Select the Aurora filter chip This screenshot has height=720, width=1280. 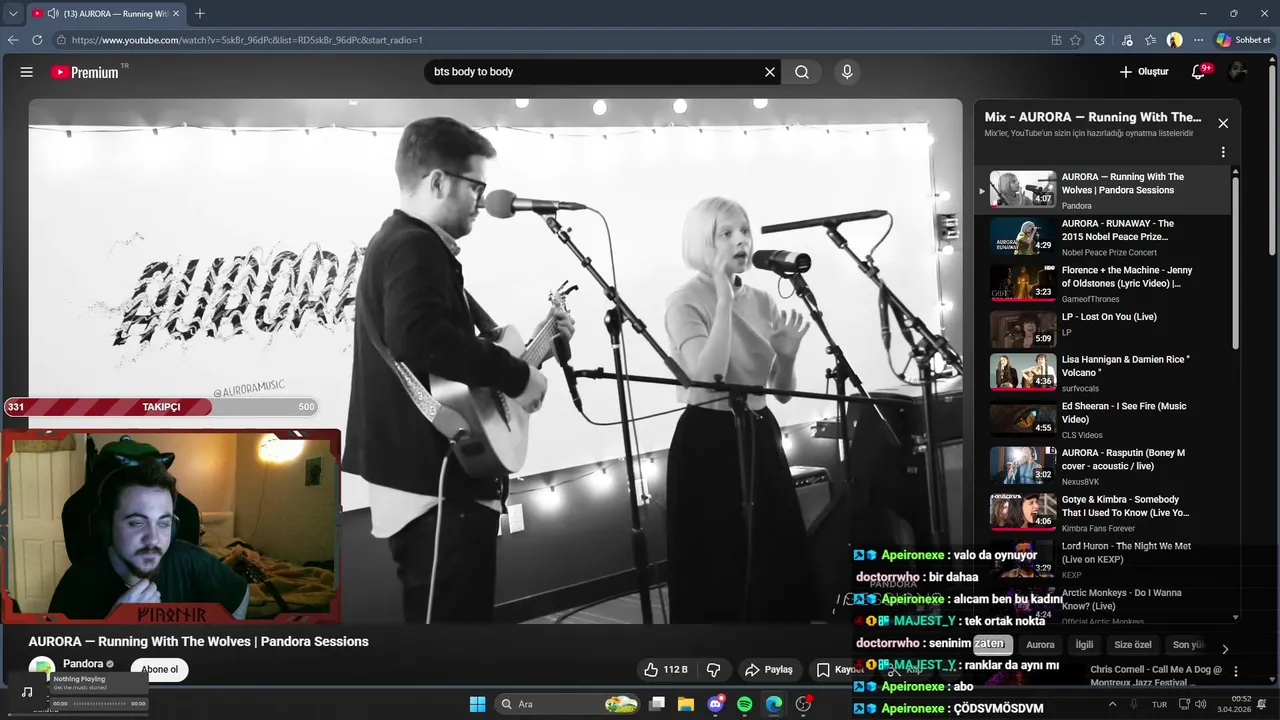[x=1040, y=645]
